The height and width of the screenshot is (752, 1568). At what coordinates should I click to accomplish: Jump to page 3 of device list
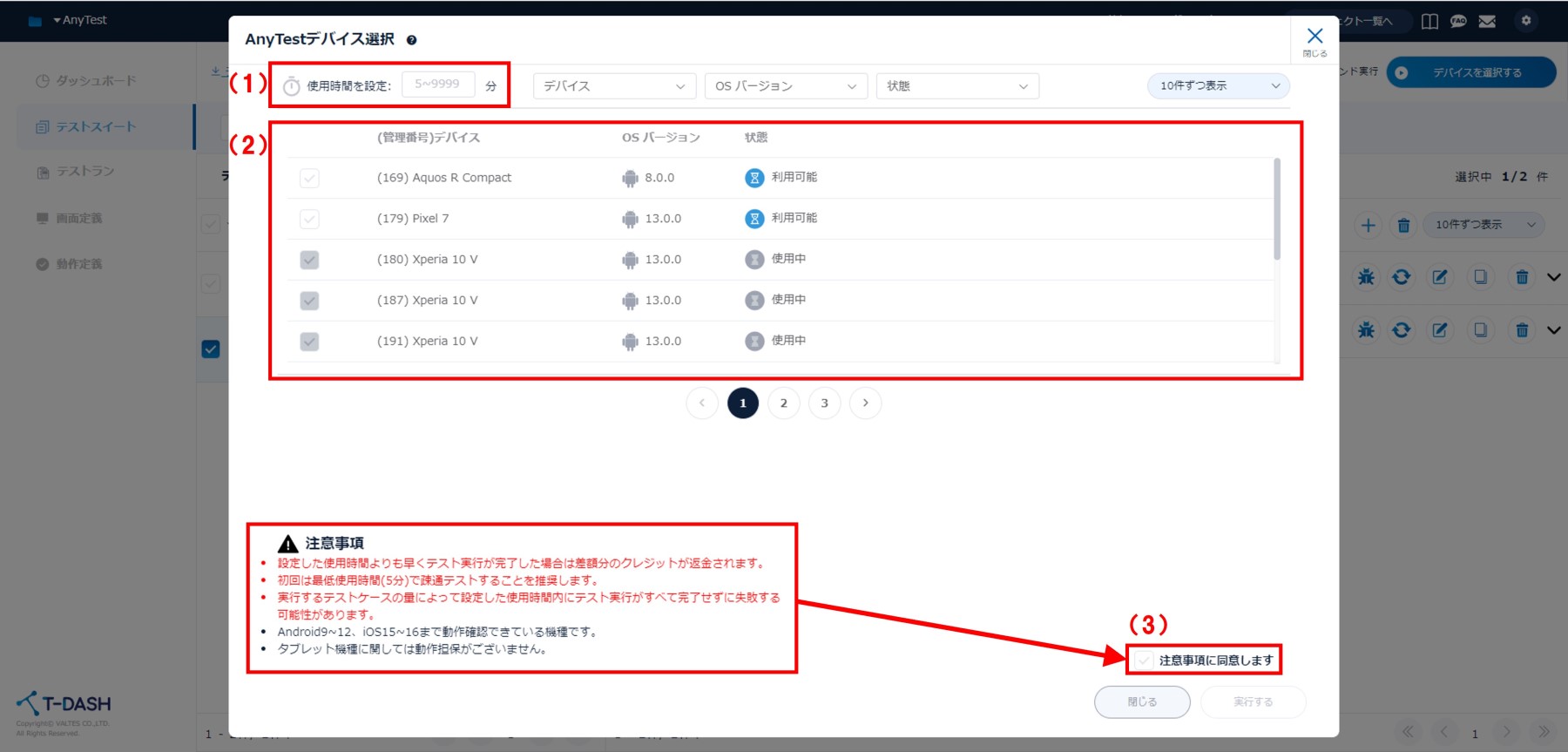pos(824,403)
